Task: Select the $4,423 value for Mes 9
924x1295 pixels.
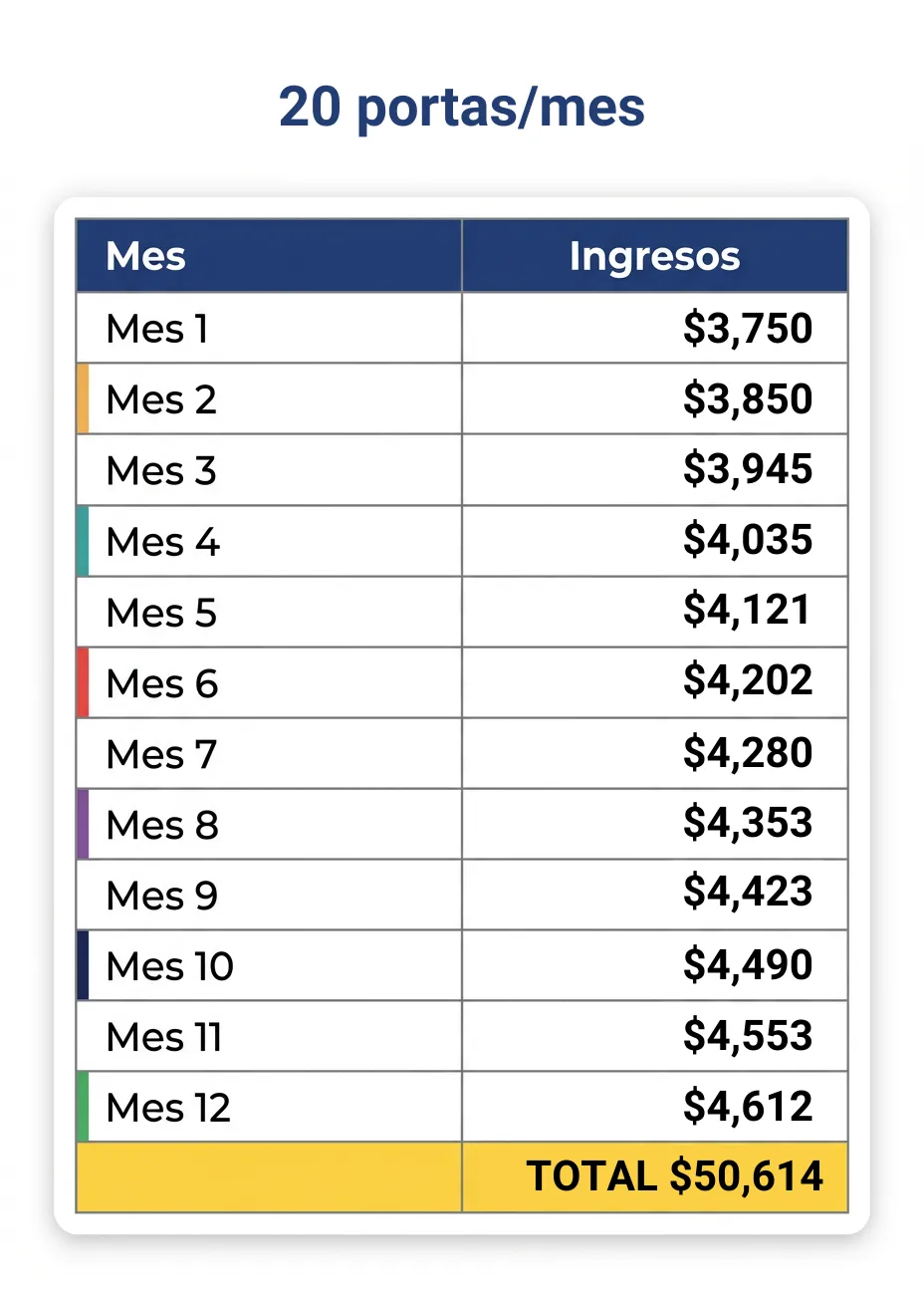Action: [x=748, y=892]
